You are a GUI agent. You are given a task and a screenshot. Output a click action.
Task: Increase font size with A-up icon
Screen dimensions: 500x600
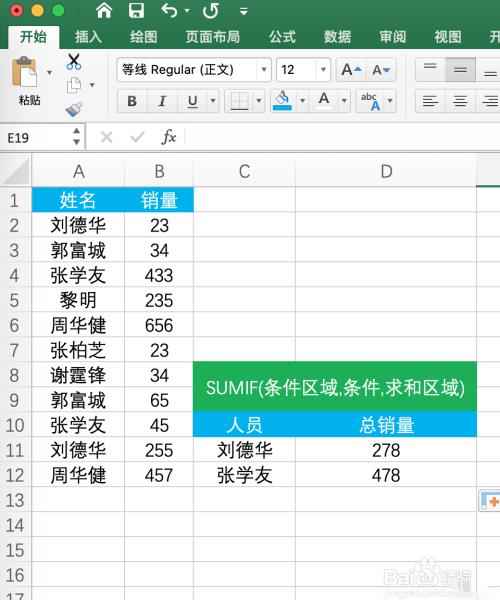pyautogui.click(x=351, y=70)
